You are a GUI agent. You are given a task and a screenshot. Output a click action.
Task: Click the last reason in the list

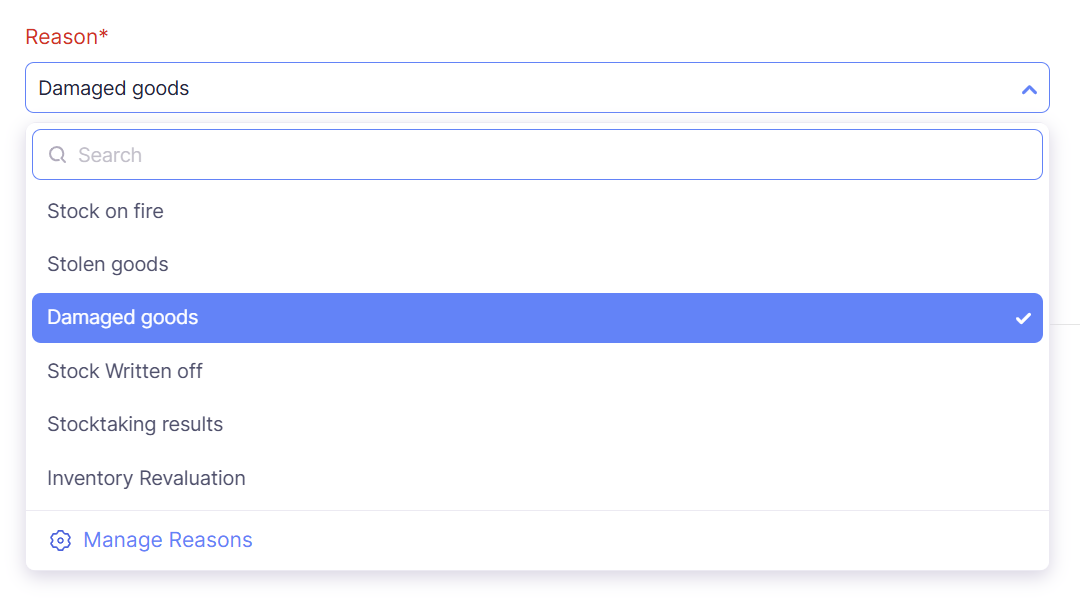[x=146, y=478]
